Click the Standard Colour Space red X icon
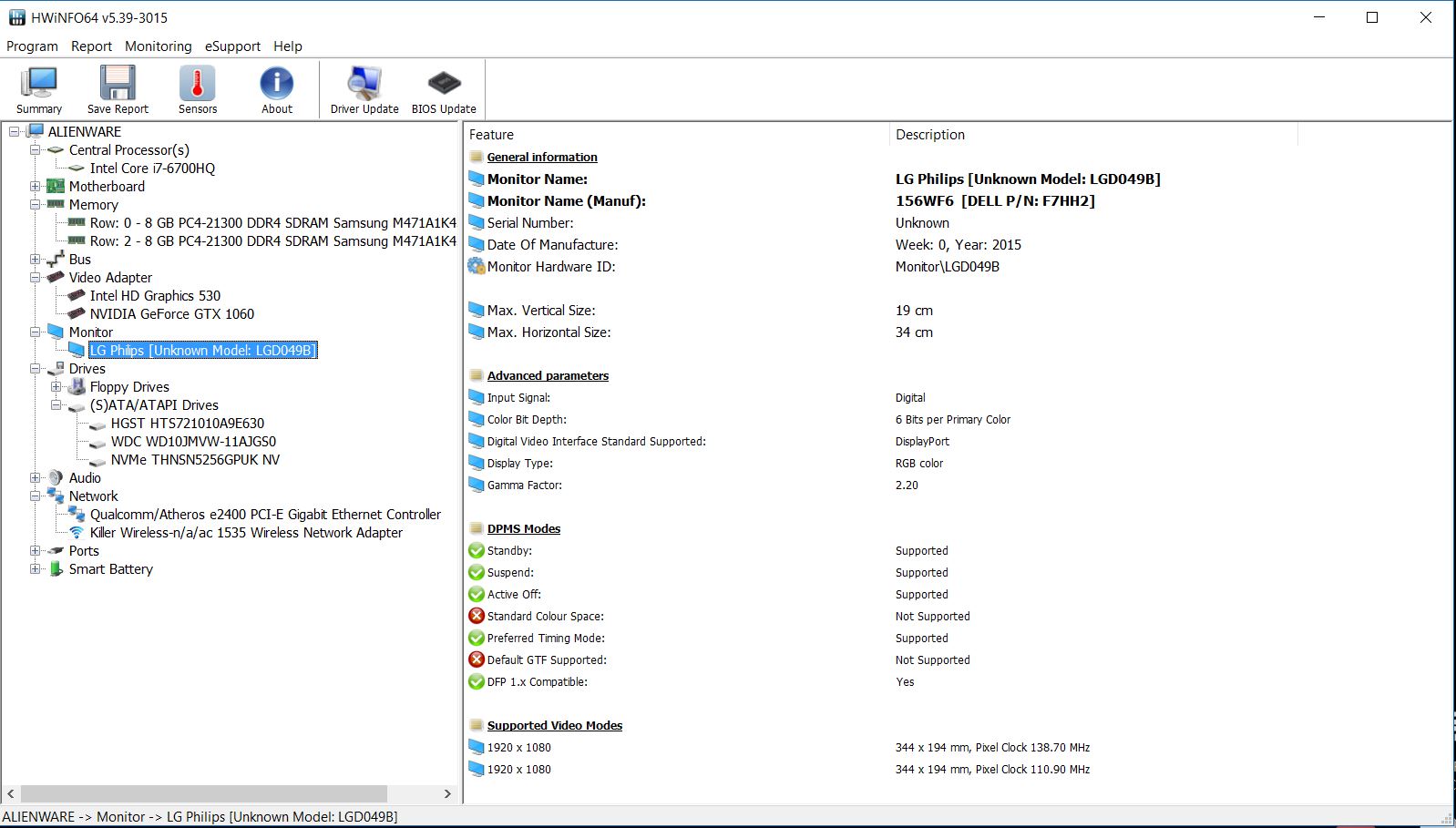1456x828 pixels. coord(477,616)
